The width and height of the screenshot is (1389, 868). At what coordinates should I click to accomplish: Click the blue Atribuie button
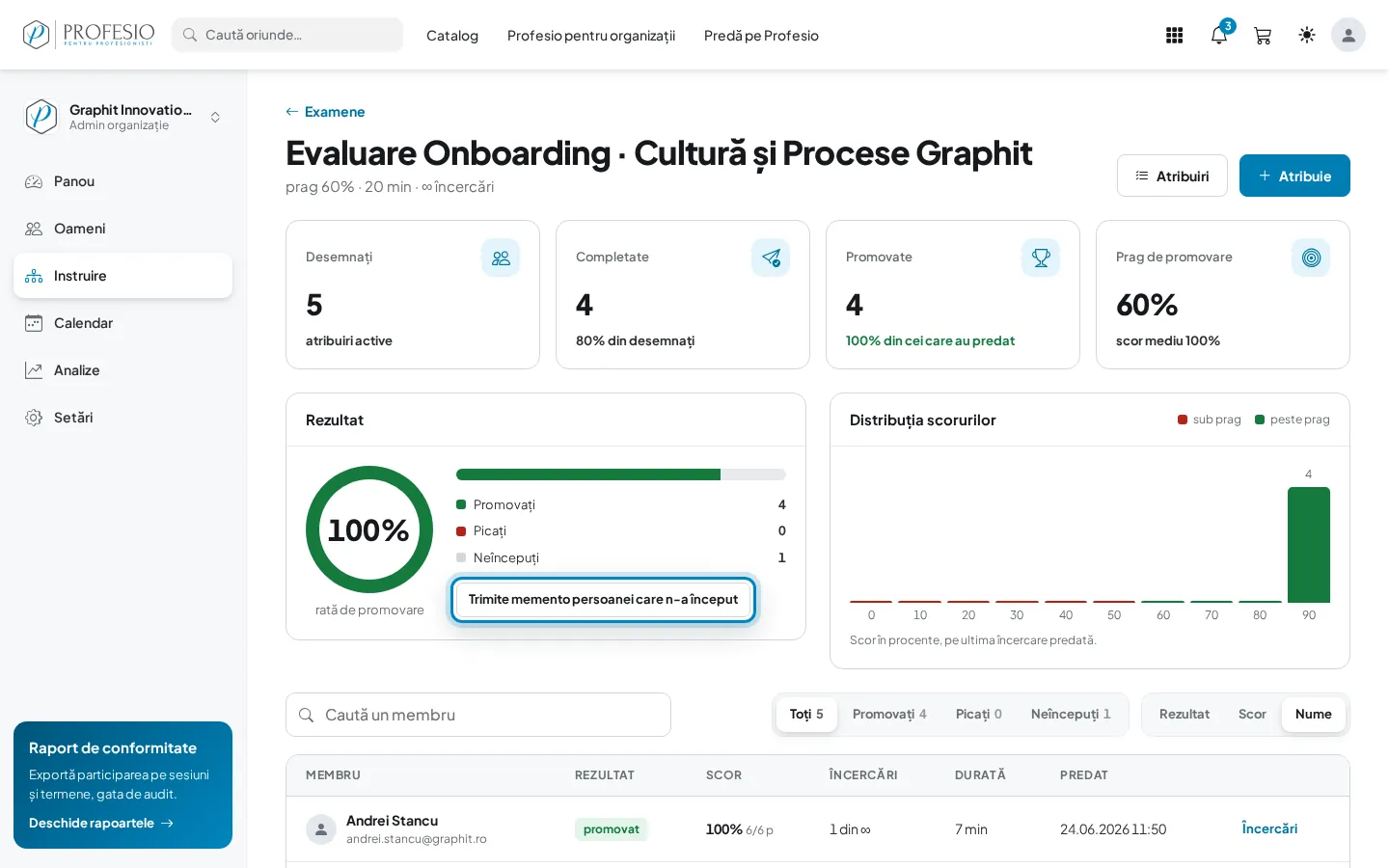(1294, 176)
